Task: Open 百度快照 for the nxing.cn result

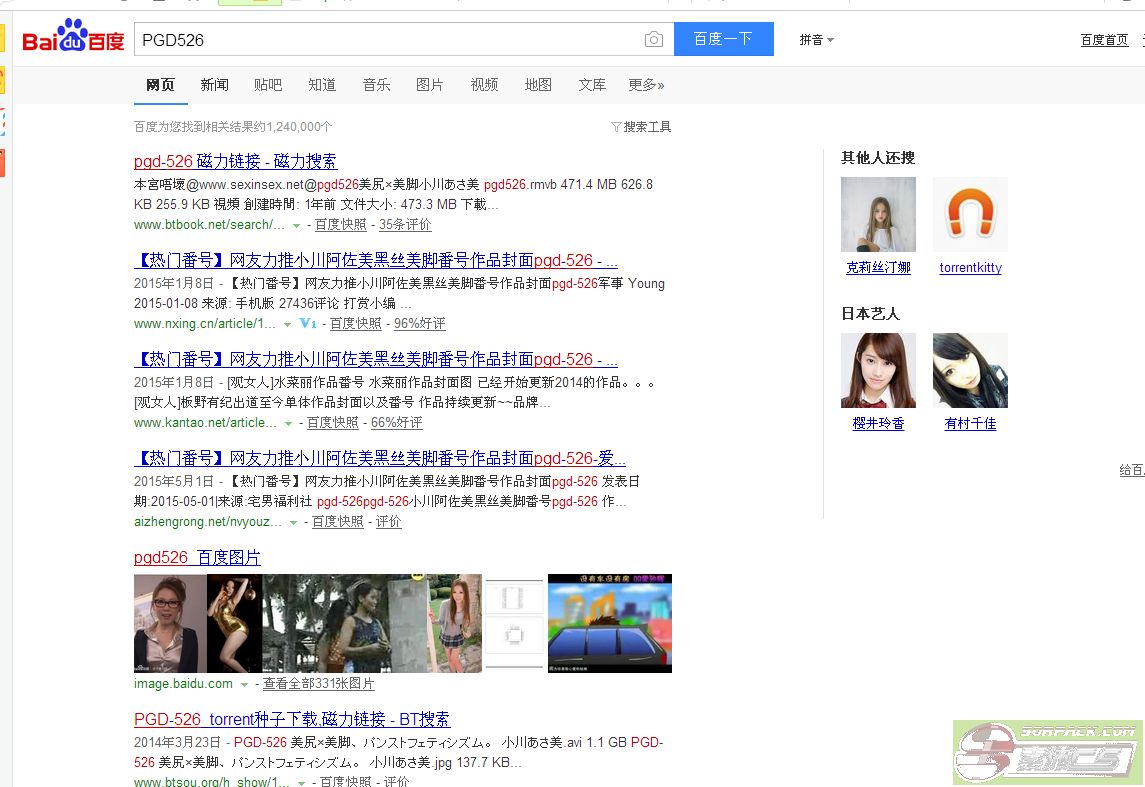Action: pyautogui.click(x=356, y=323)
